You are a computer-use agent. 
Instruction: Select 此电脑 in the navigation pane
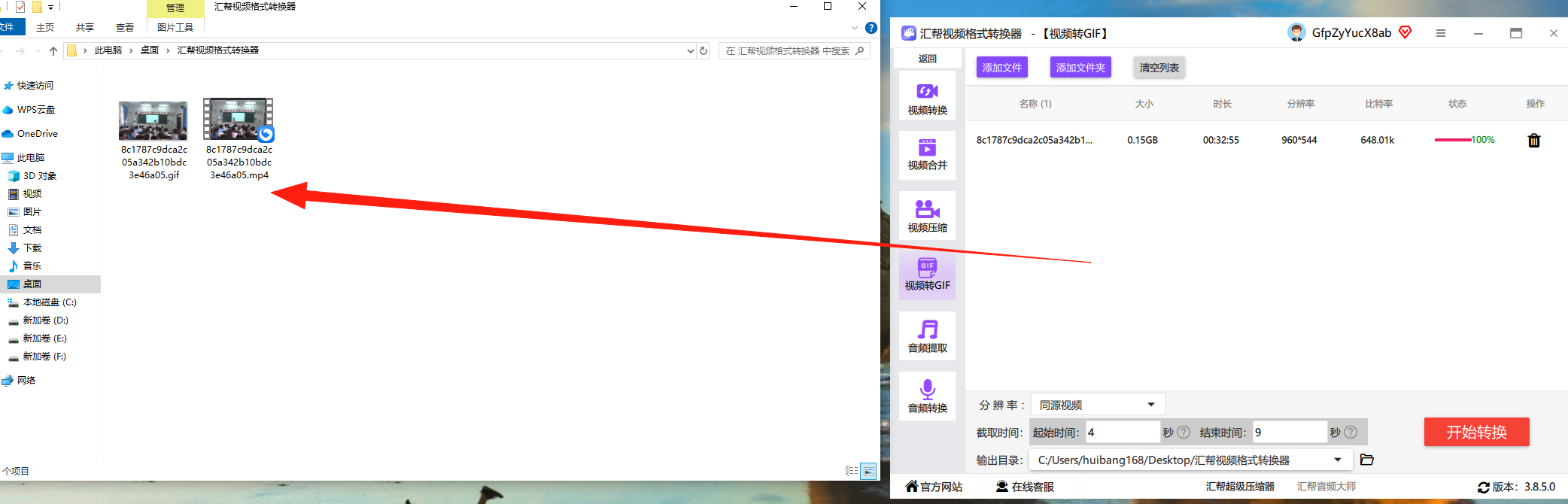coord(31,158)
